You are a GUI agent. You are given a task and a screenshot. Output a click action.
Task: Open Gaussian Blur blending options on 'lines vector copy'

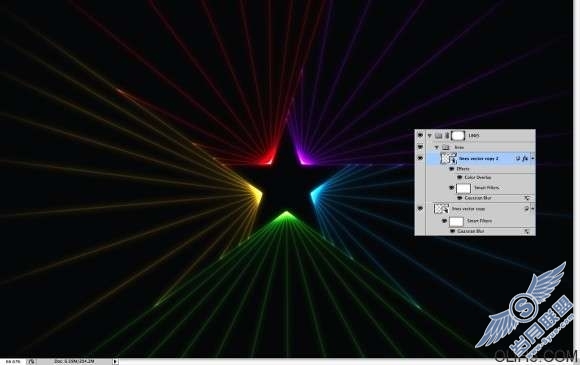pos(527,231)
